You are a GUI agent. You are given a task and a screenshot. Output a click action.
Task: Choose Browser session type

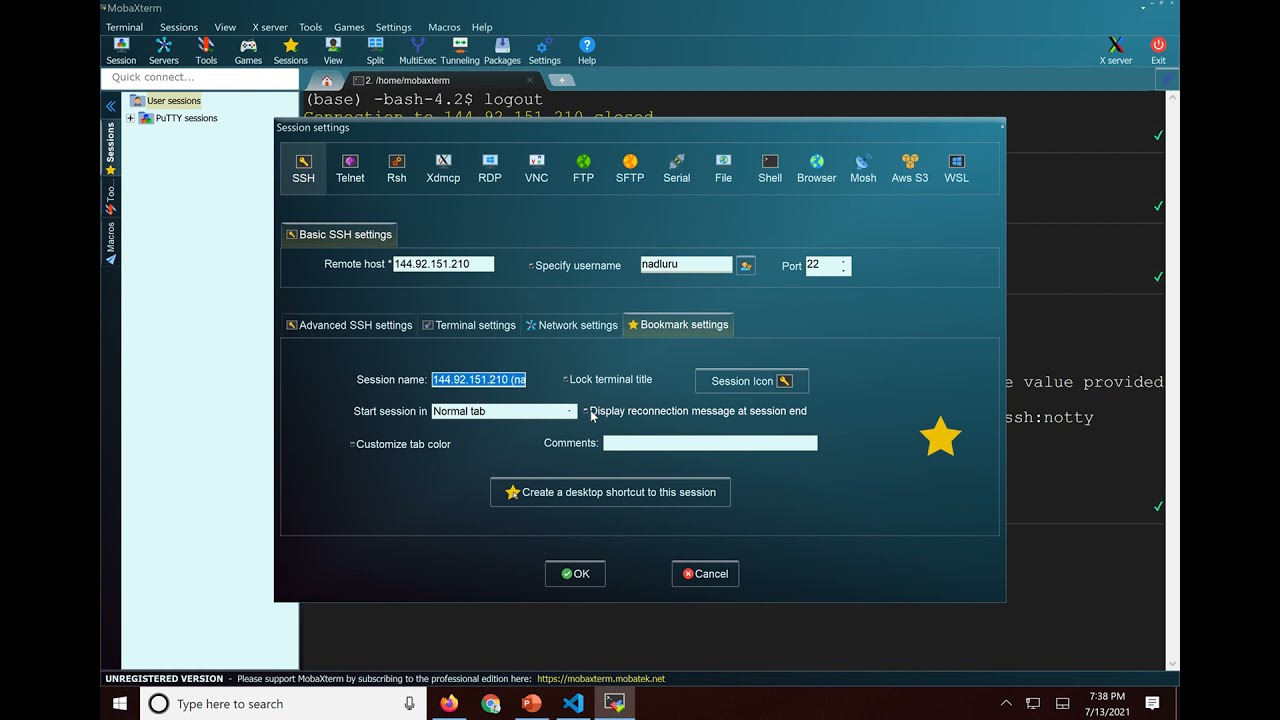pos(816,168)
